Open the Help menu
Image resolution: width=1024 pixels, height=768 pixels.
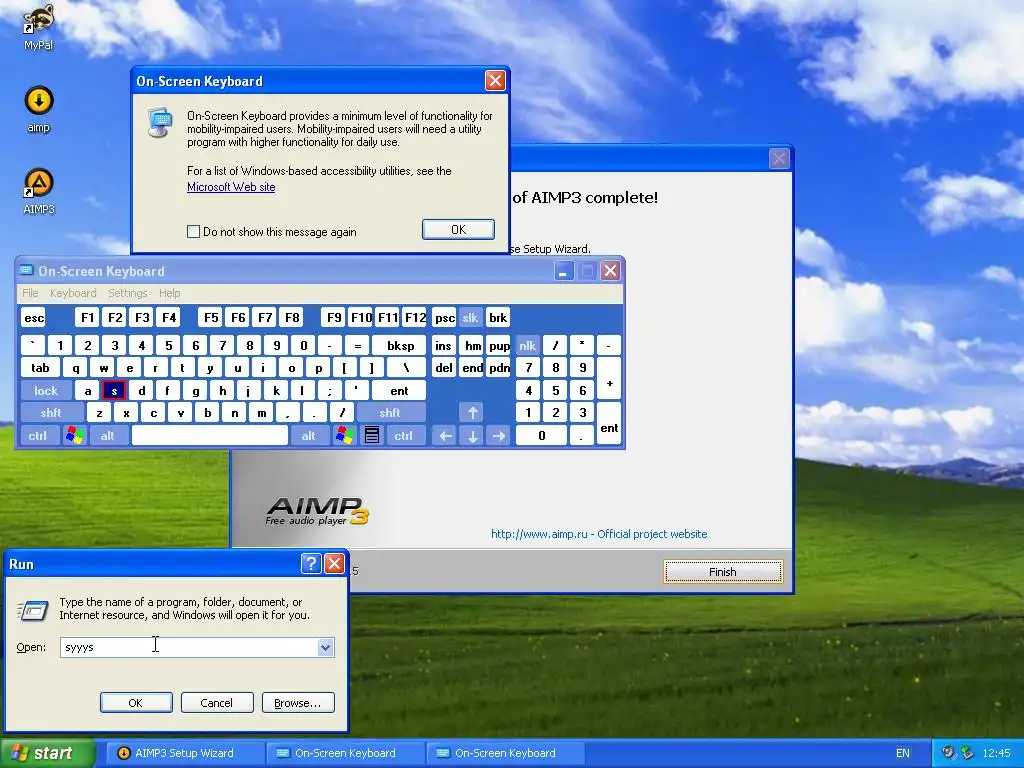click(x=169, y=293)
